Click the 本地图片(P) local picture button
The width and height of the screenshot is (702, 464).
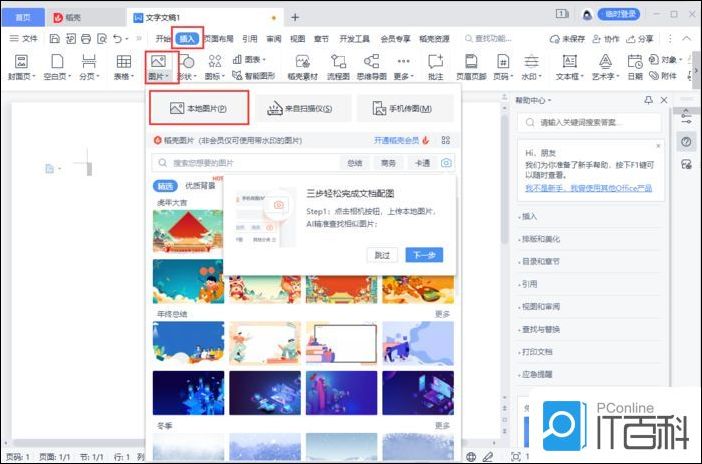[199, 108]
